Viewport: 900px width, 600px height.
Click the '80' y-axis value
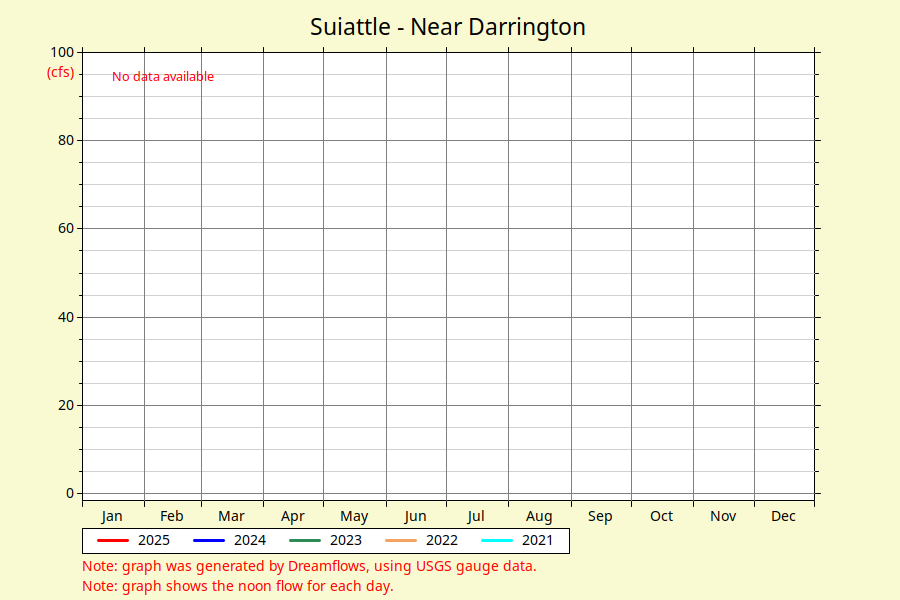(x=66, y=140)
